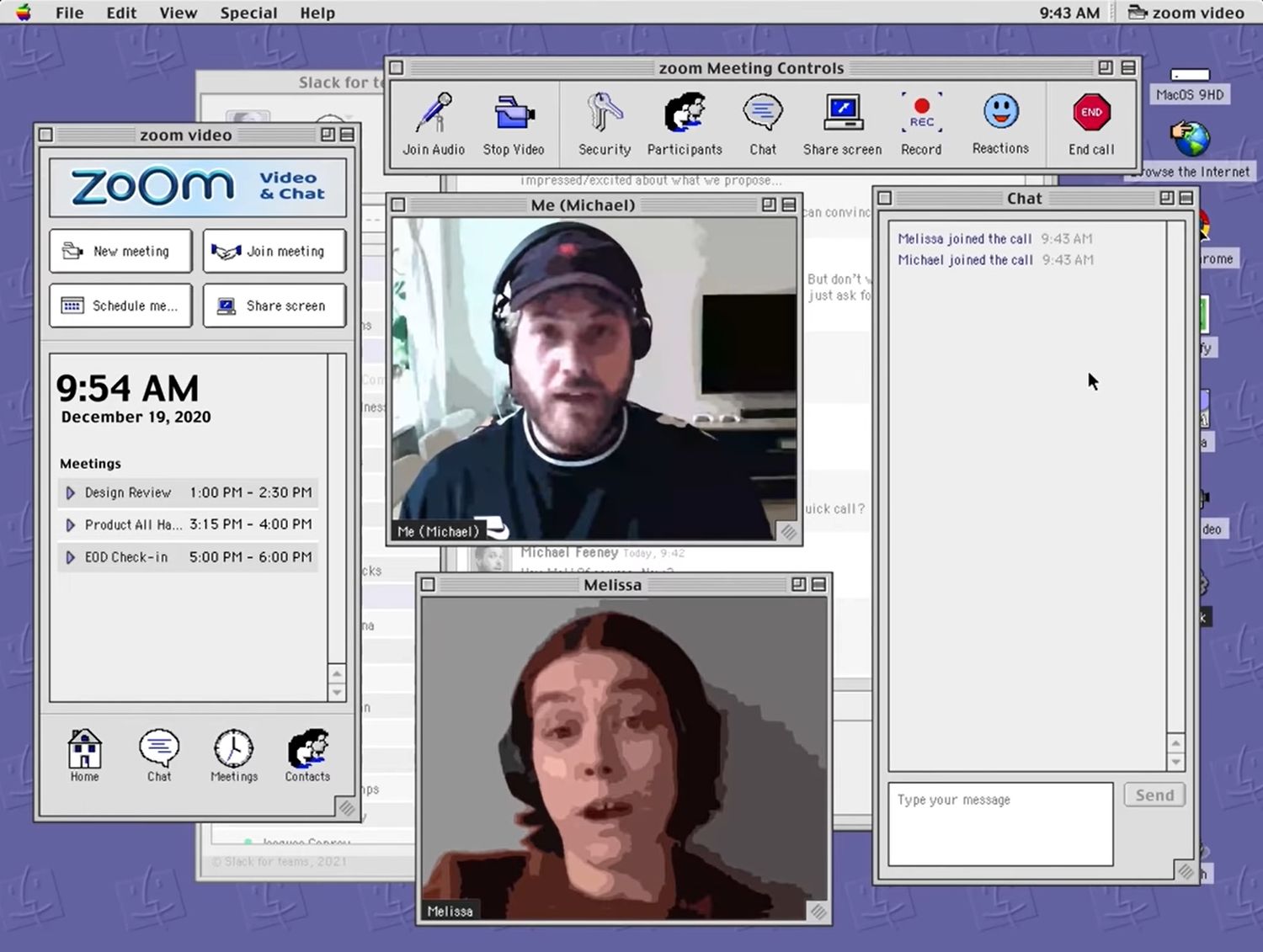Open the File menu
This screenshot has height=952, width=1263.
(69, 13)
